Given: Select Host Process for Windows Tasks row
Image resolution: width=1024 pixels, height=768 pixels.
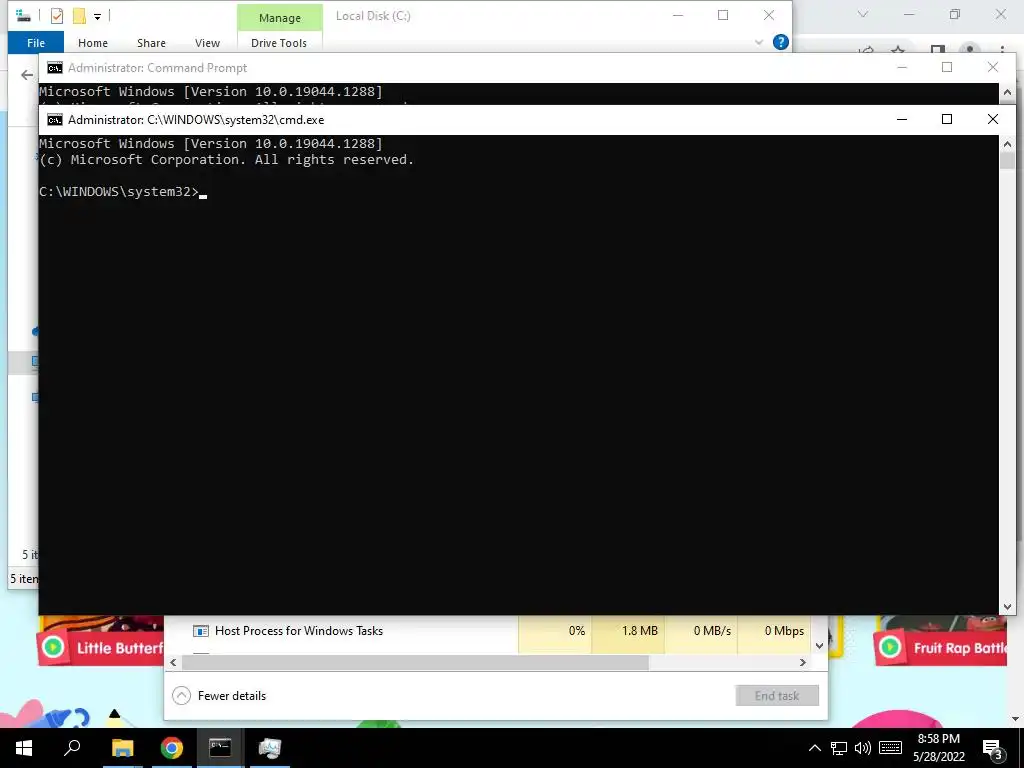Looking at the screenshot, I should (488, 631).
